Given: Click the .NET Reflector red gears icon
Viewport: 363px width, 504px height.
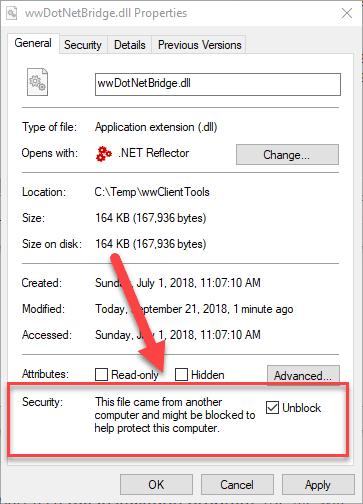Looking at the screenshot, I should click(104, 154).
